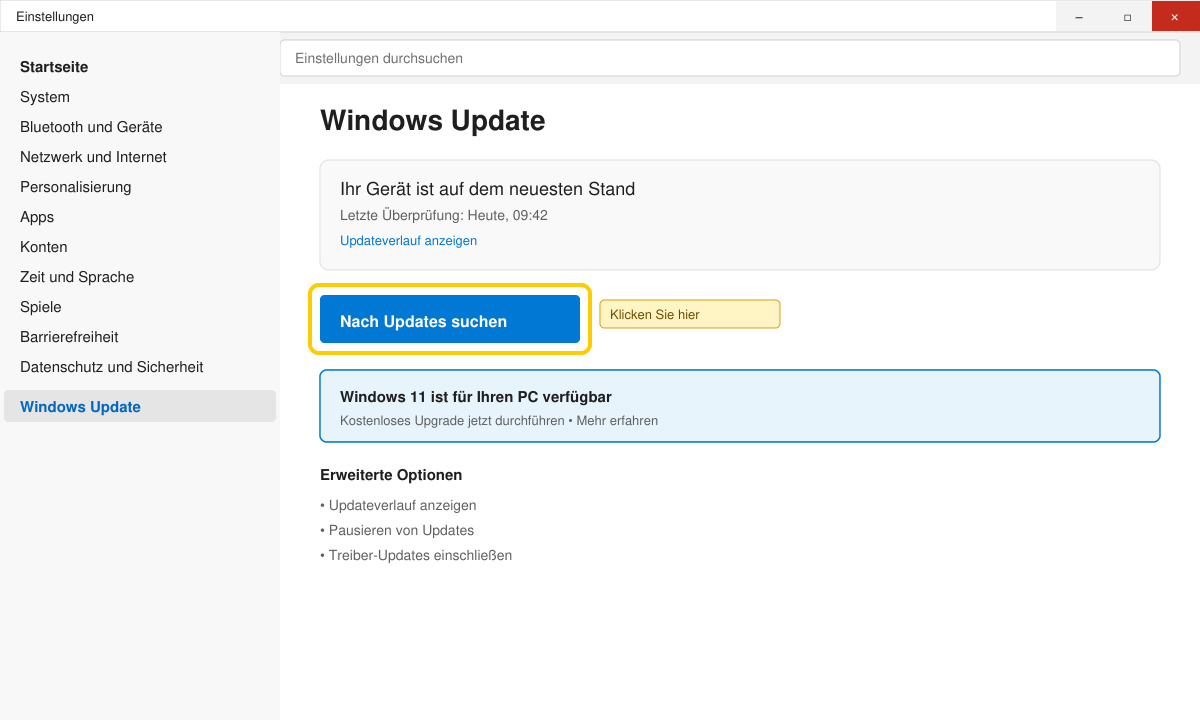Image resolution: width=1200 pixels, height=720 pixels.
Task: Open Netzwerk und Internet settings
Action: click(93, 157)
